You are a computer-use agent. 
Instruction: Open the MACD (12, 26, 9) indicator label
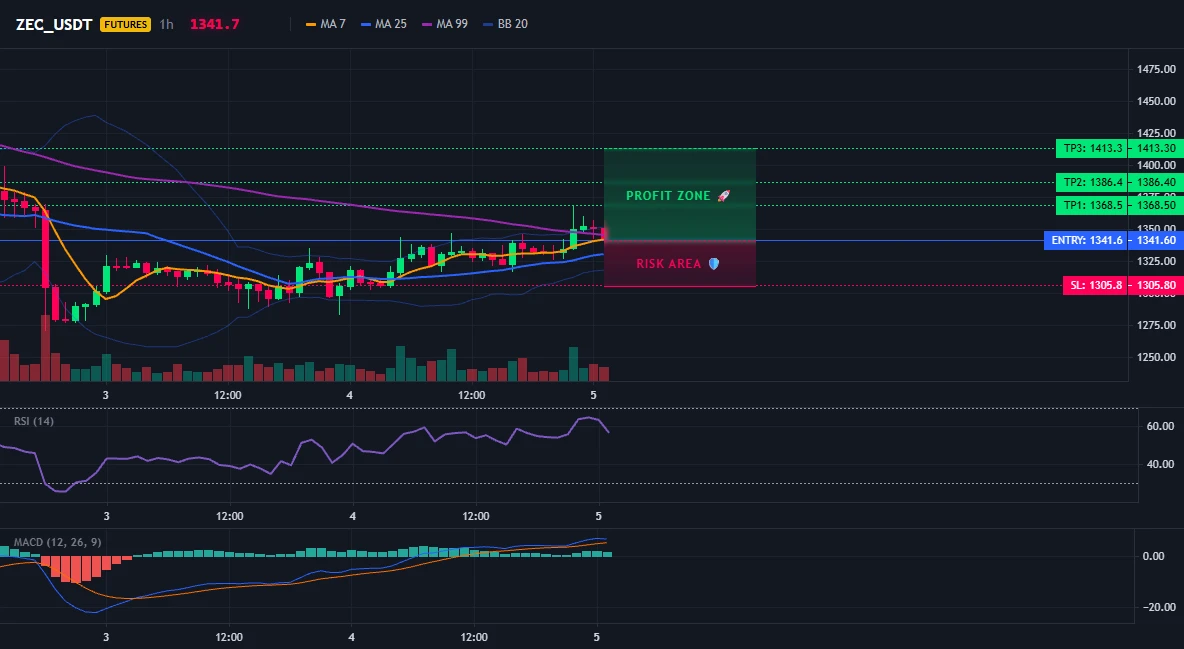click(57, 542)
